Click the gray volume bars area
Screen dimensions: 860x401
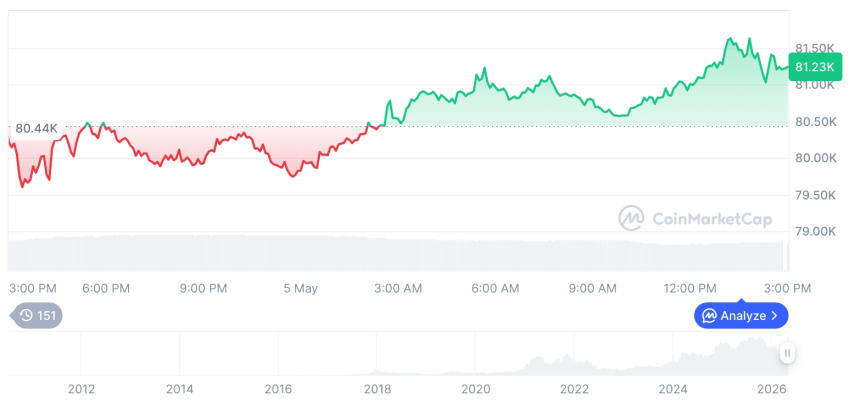pos(398,253)
